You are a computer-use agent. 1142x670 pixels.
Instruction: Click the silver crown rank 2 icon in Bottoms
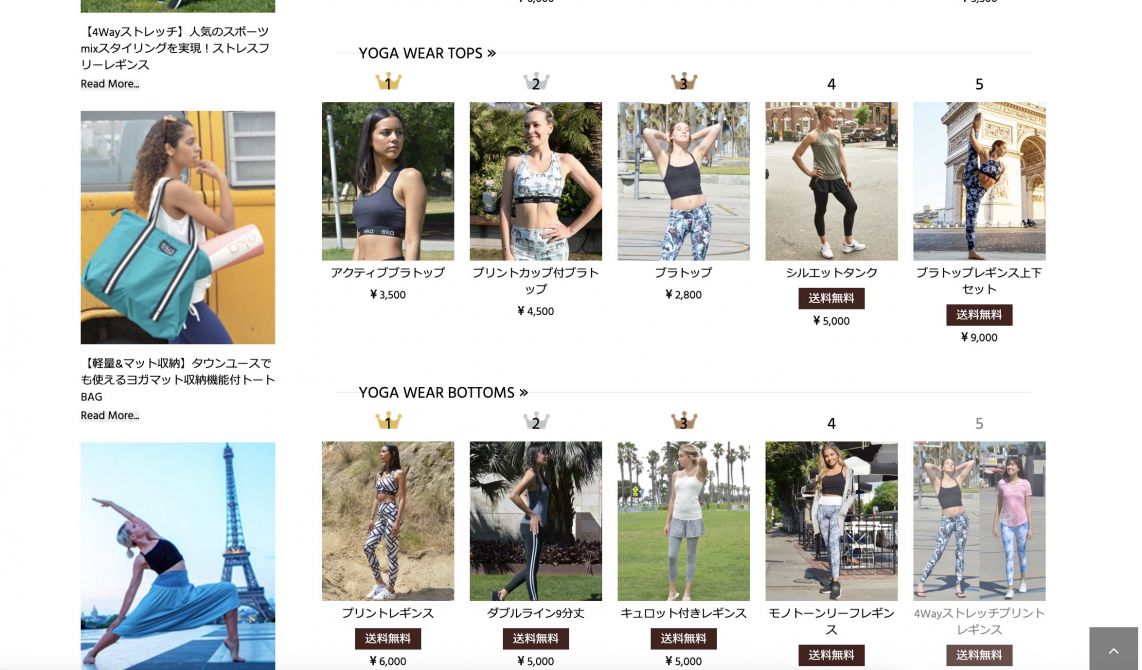coord(536,421)
